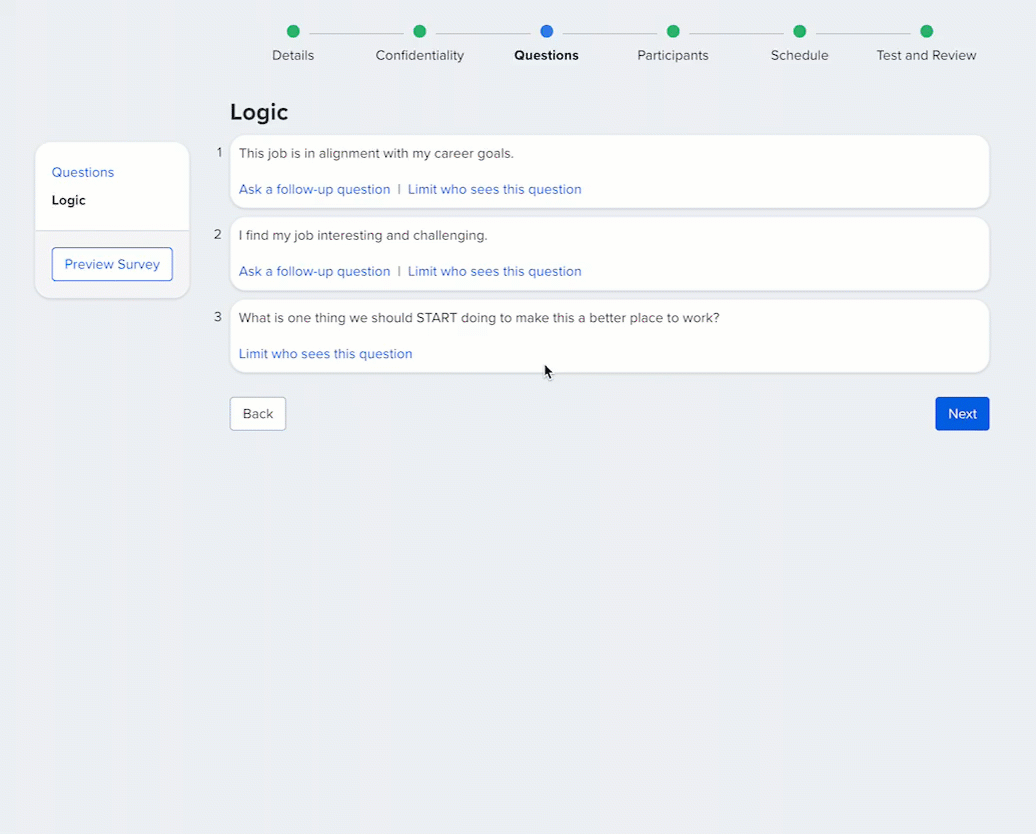This screenshot has width=1036, height=834.
Task: Click the blue Questions step circle
Action: coord(546,32)
